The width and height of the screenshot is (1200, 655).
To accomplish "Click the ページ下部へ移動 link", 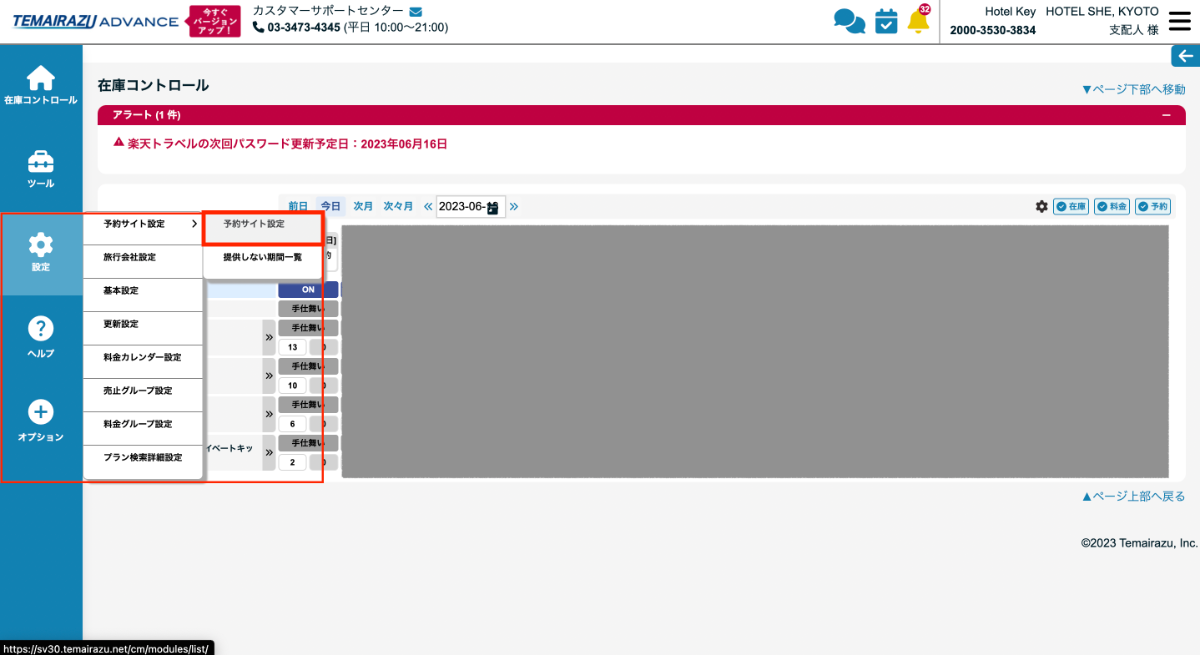I will click(x=1133, y=89).
